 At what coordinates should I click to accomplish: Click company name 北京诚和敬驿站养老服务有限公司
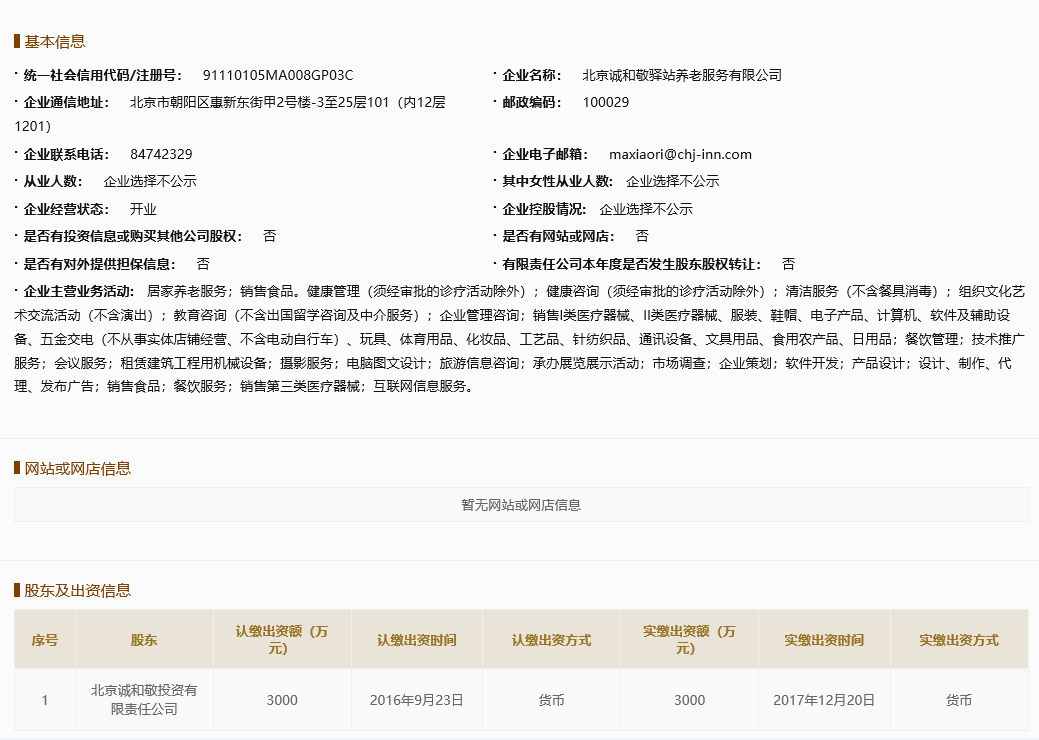coord(682,76)
